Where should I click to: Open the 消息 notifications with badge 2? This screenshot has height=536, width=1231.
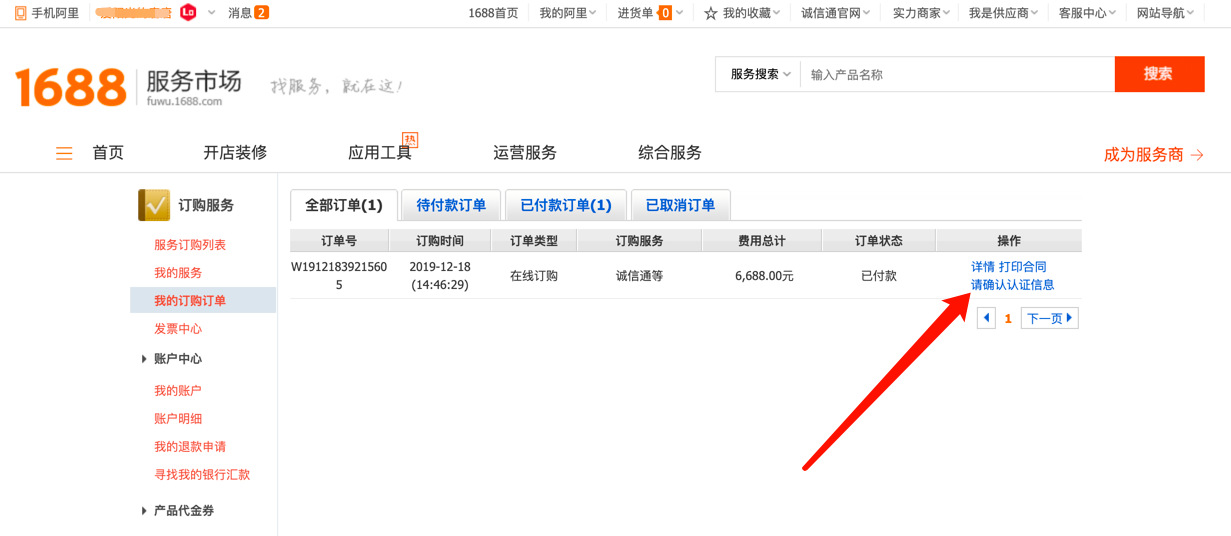[x=248, y=13]
